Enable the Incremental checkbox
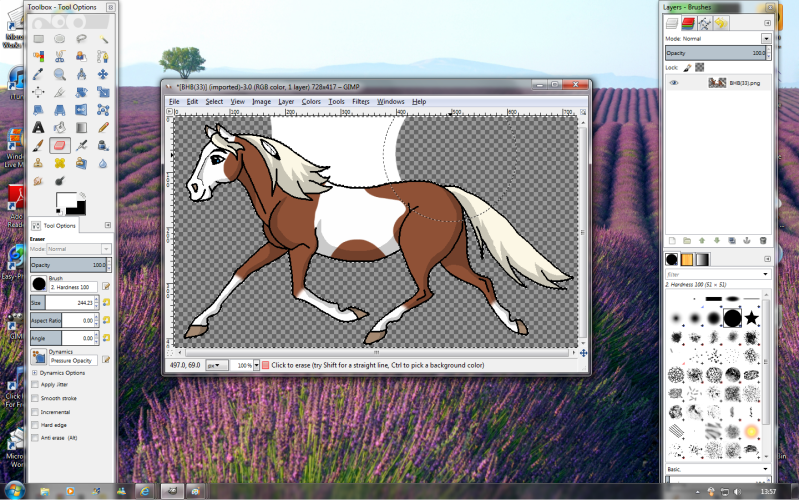 tap(35, 412)
